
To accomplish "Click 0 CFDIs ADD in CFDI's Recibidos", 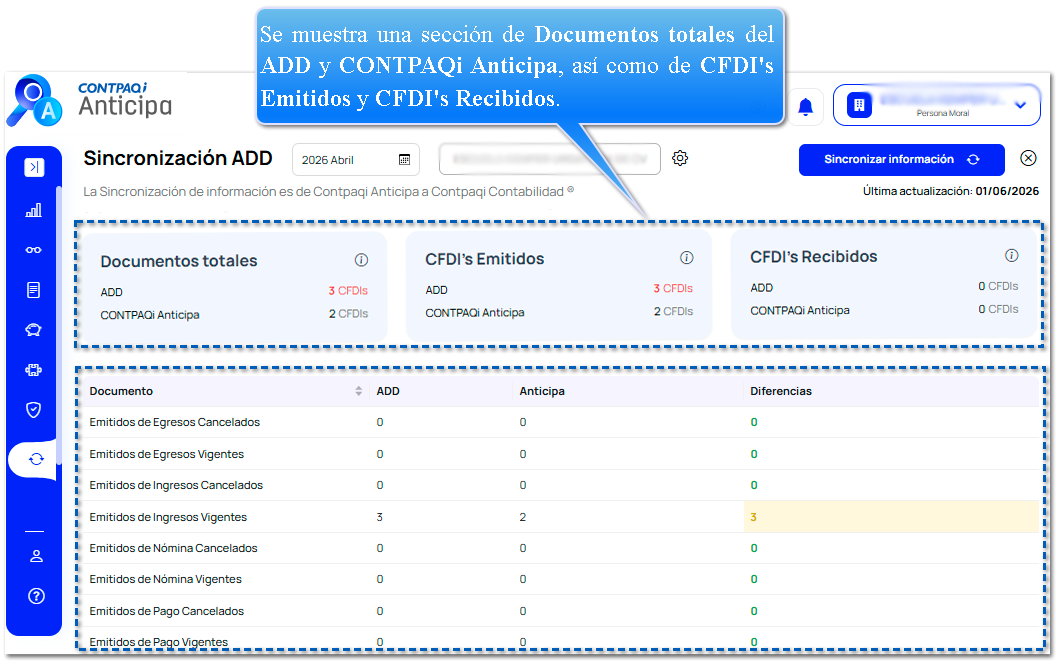I will click(998, 286).
